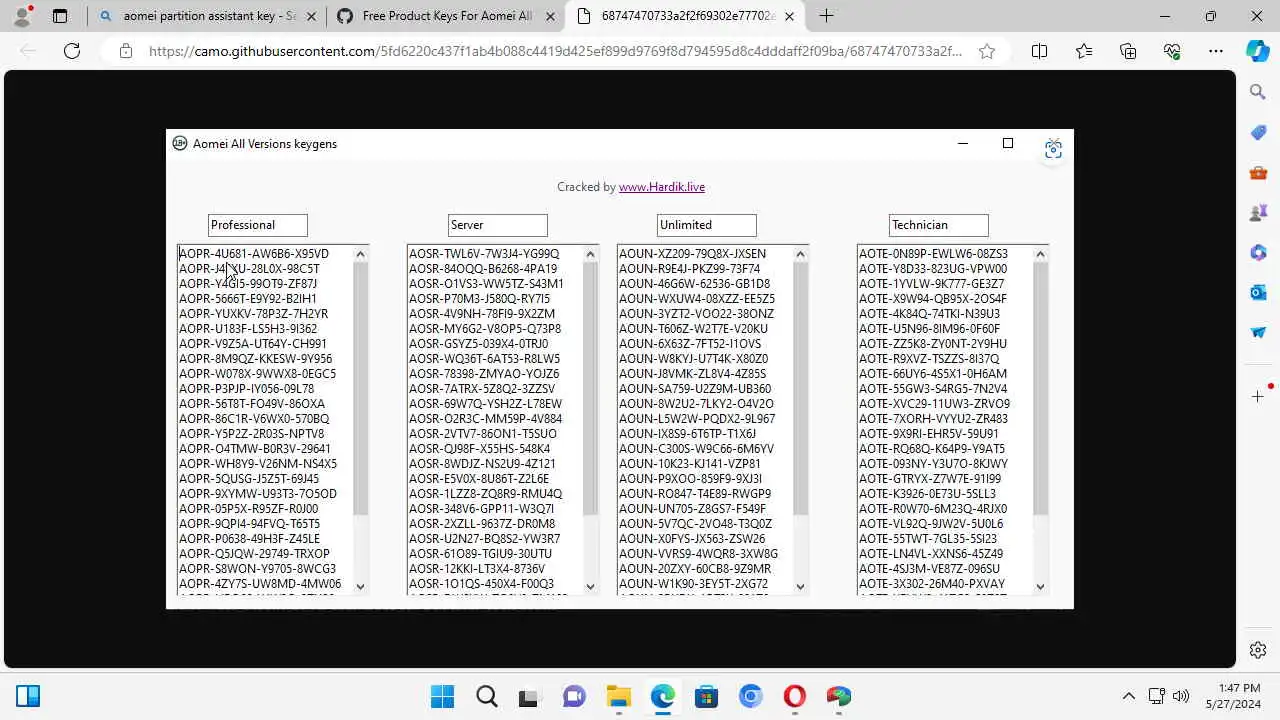
Task: Open split screen view
Action: click(1039, 51)
